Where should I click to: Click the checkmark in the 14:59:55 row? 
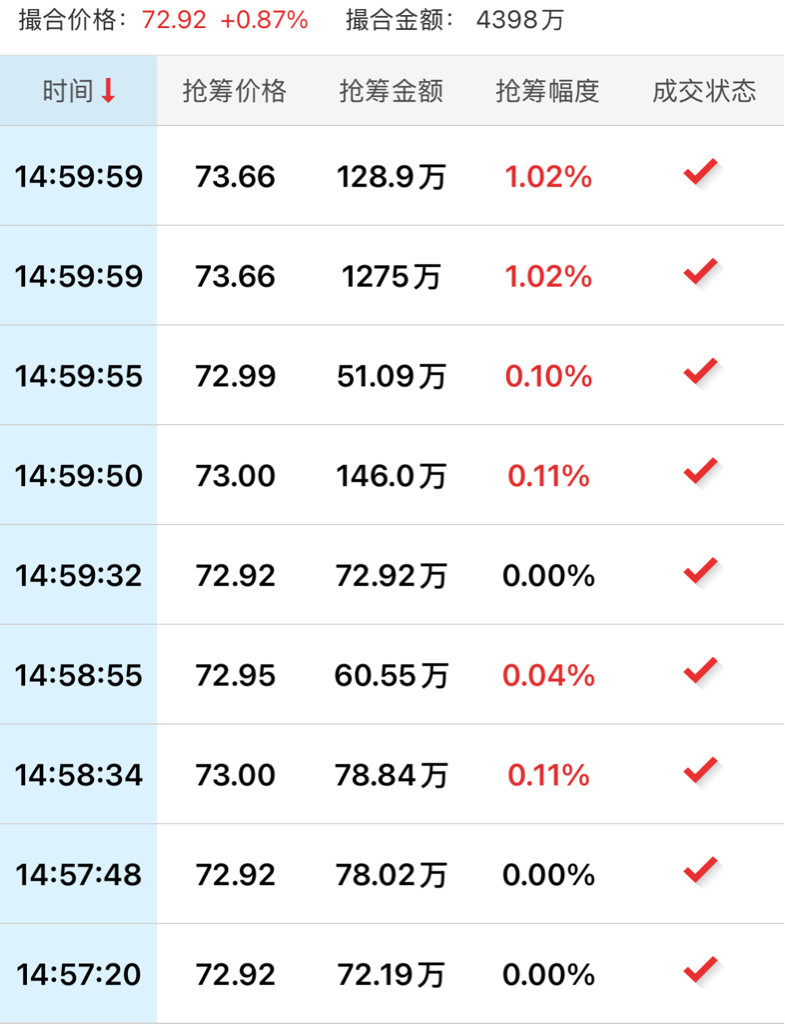coord(701,372)
